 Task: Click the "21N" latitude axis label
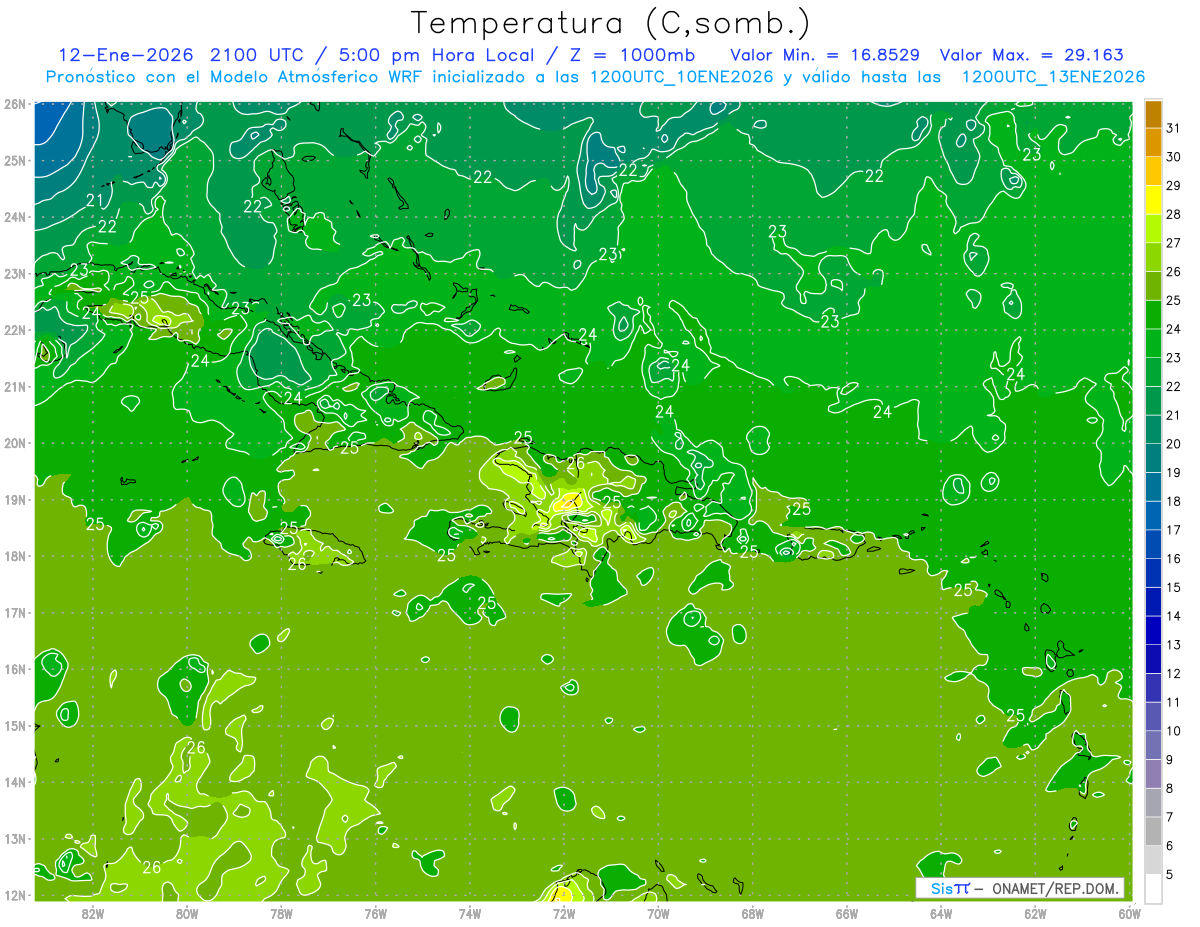point(14,387)
